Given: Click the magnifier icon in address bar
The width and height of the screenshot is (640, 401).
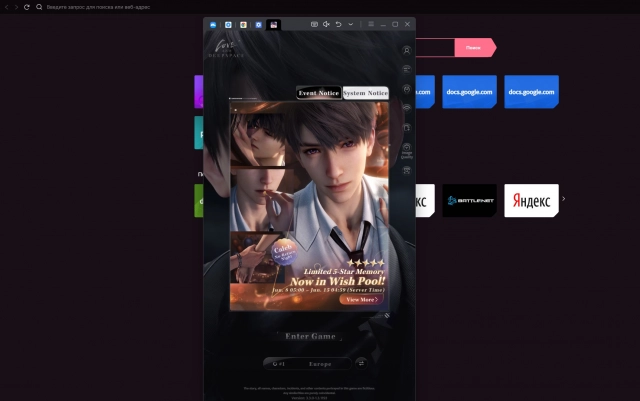Looking at the screenshot, I should pos(39,7).
